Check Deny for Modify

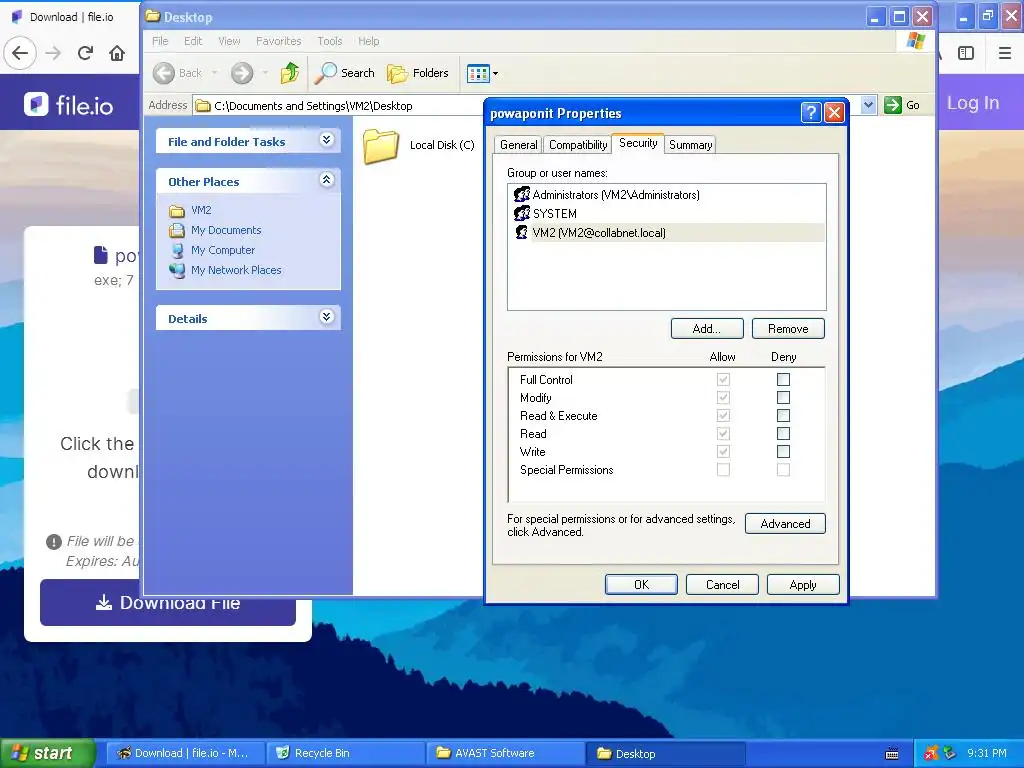pos(783,397)
